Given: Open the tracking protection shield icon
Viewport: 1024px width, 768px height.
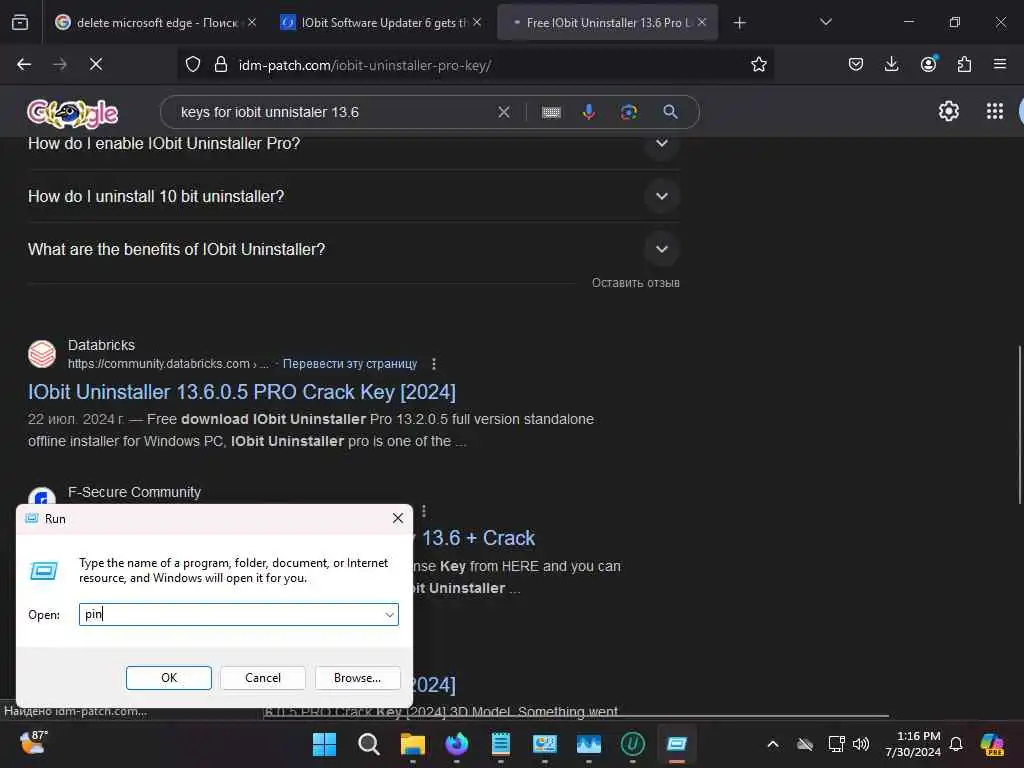Looking at the screenshot, I should pos(193,65).
